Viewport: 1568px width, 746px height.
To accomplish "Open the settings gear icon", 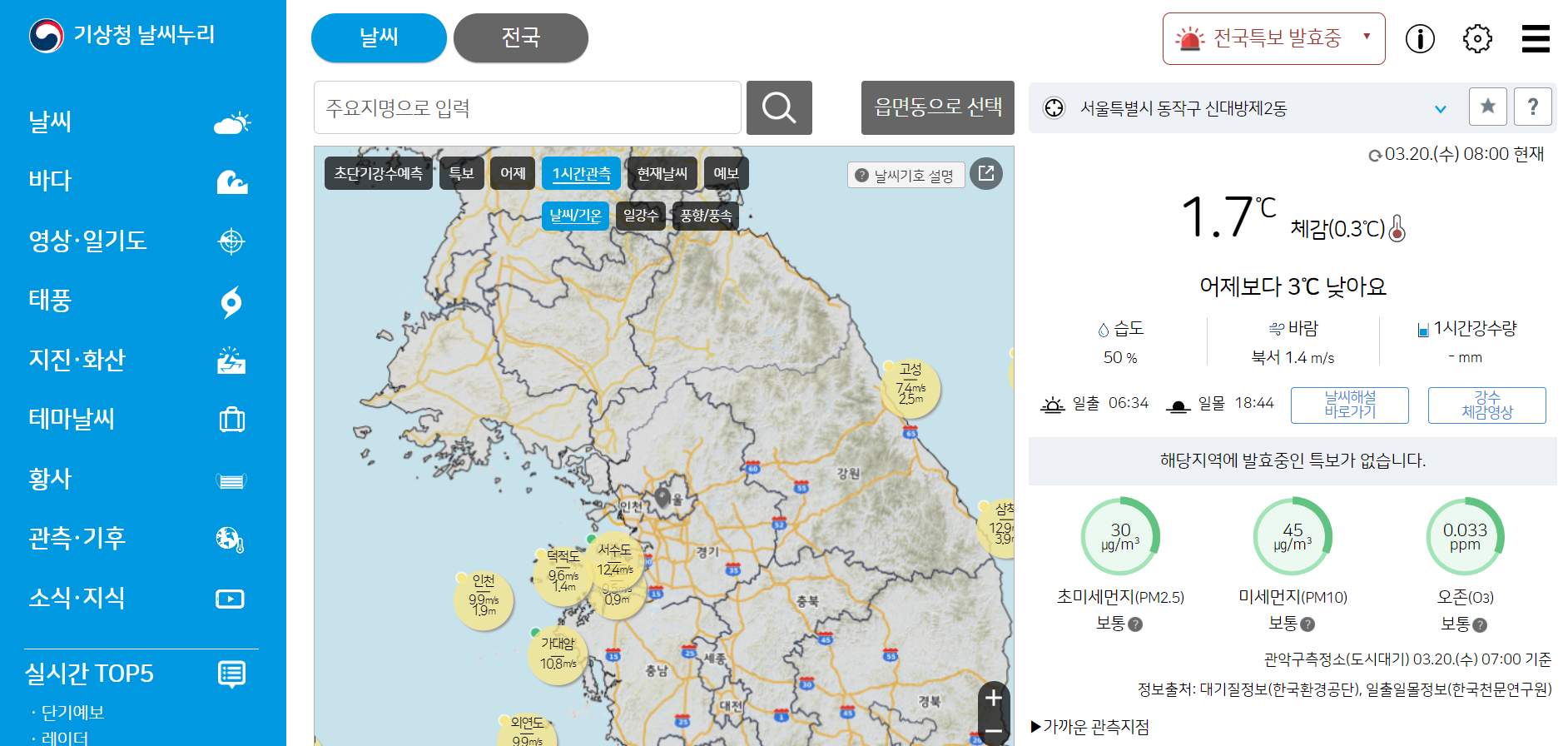I will click(1477, 38).
